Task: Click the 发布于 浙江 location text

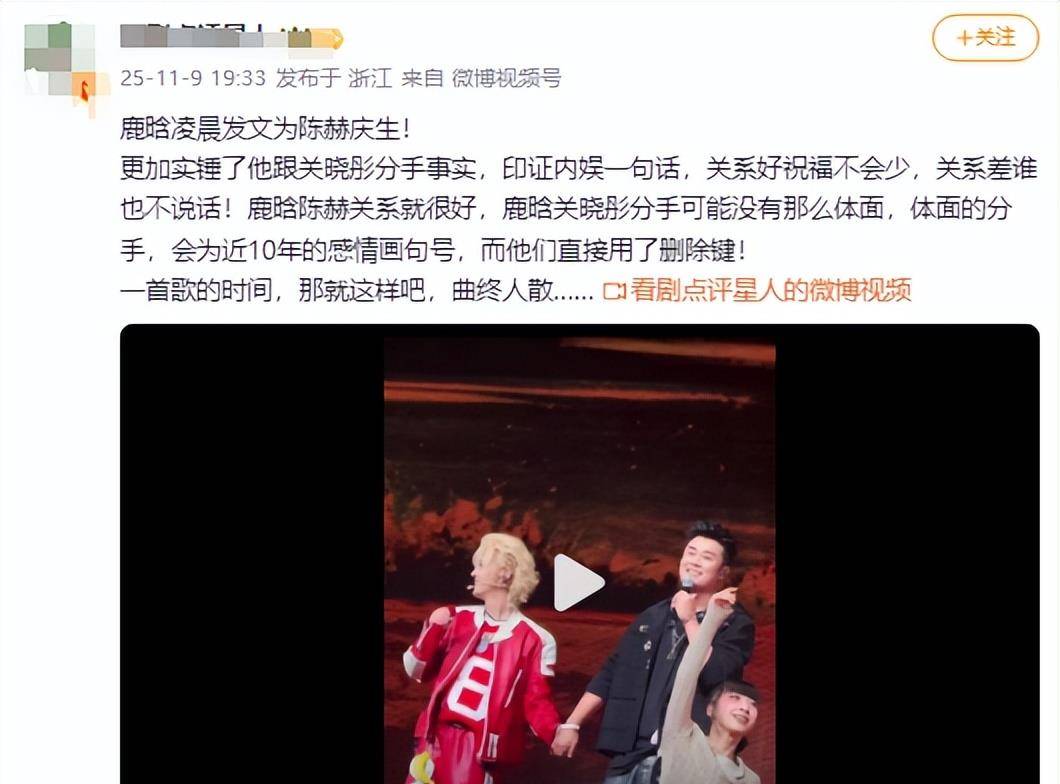Action: (333, 78)
